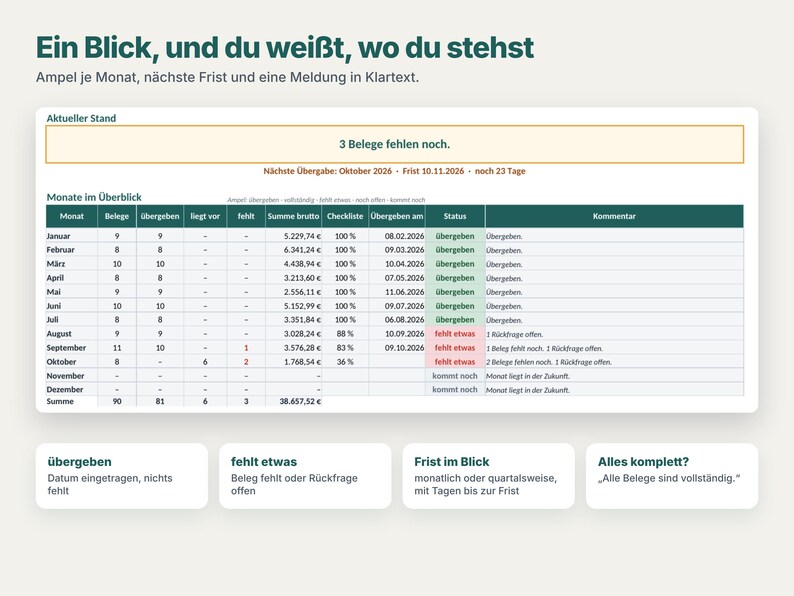Click the amount 3.351,84 € for Juli

pos(302,320)
